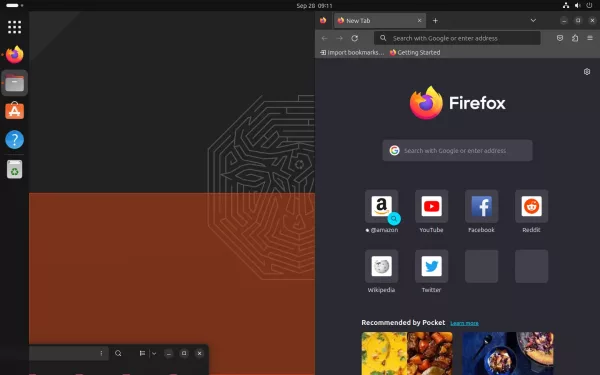Screen dimensions: 600x375
Task: Open the blue bowl Pocket story thumbnail
Action: pyautogui.click(x=508, y=354)
